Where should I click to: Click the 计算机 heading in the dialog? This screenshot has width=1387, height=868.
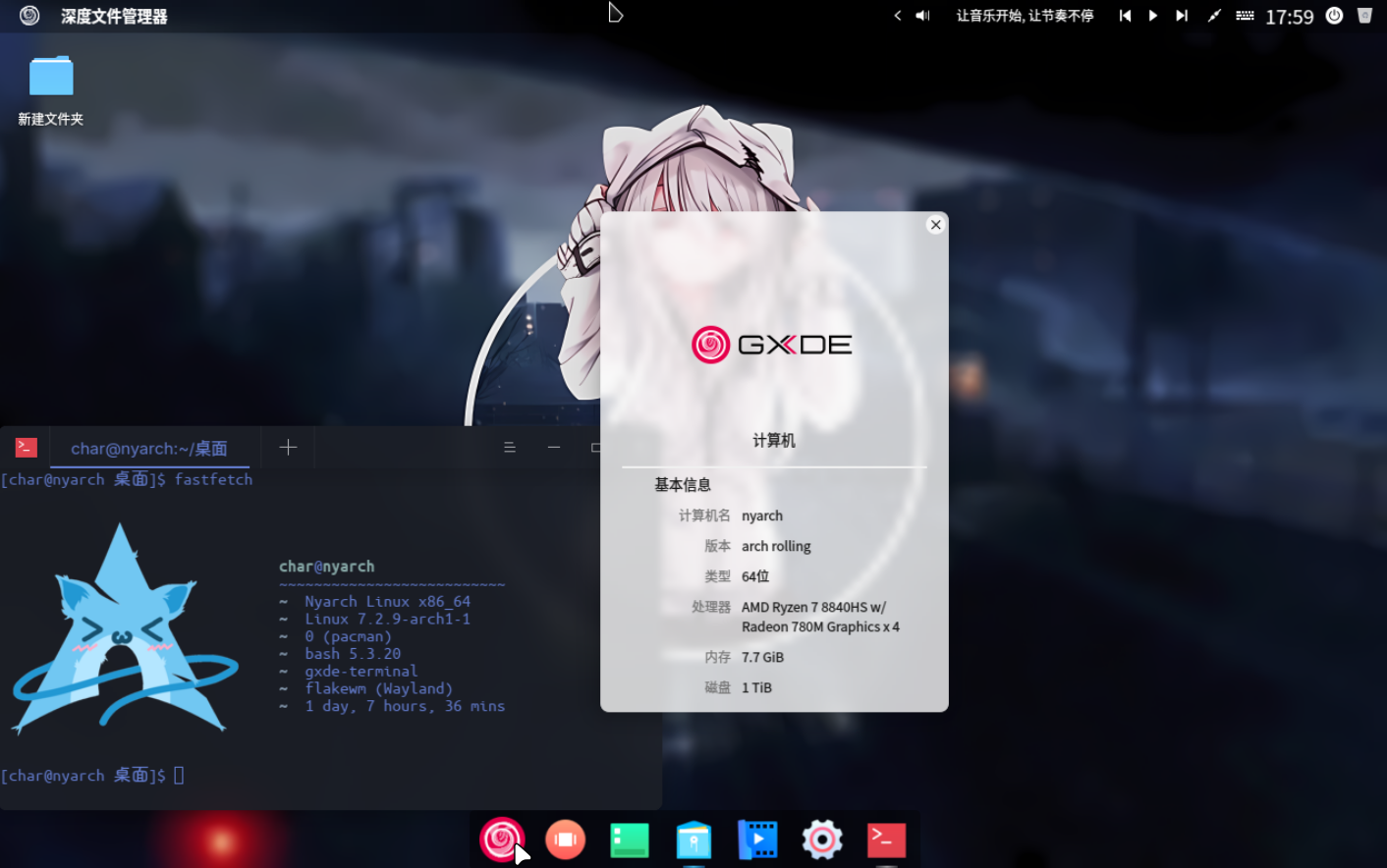774,441
